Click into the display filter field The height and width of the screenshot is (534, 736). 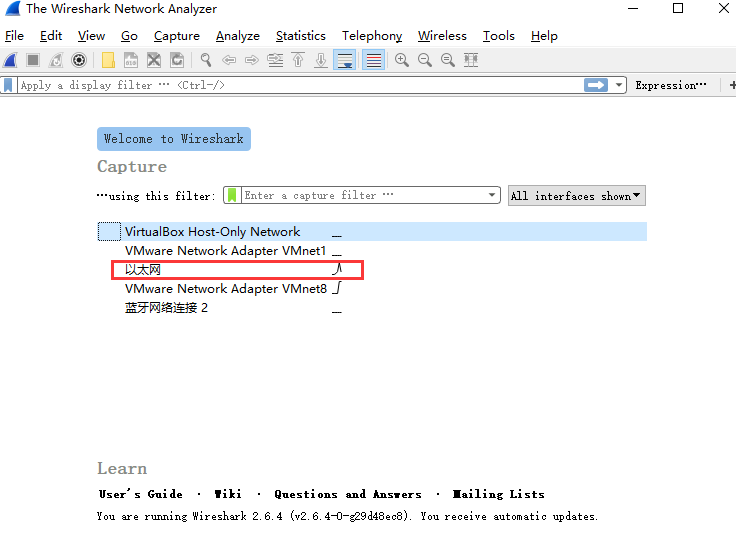click(300, 85)
